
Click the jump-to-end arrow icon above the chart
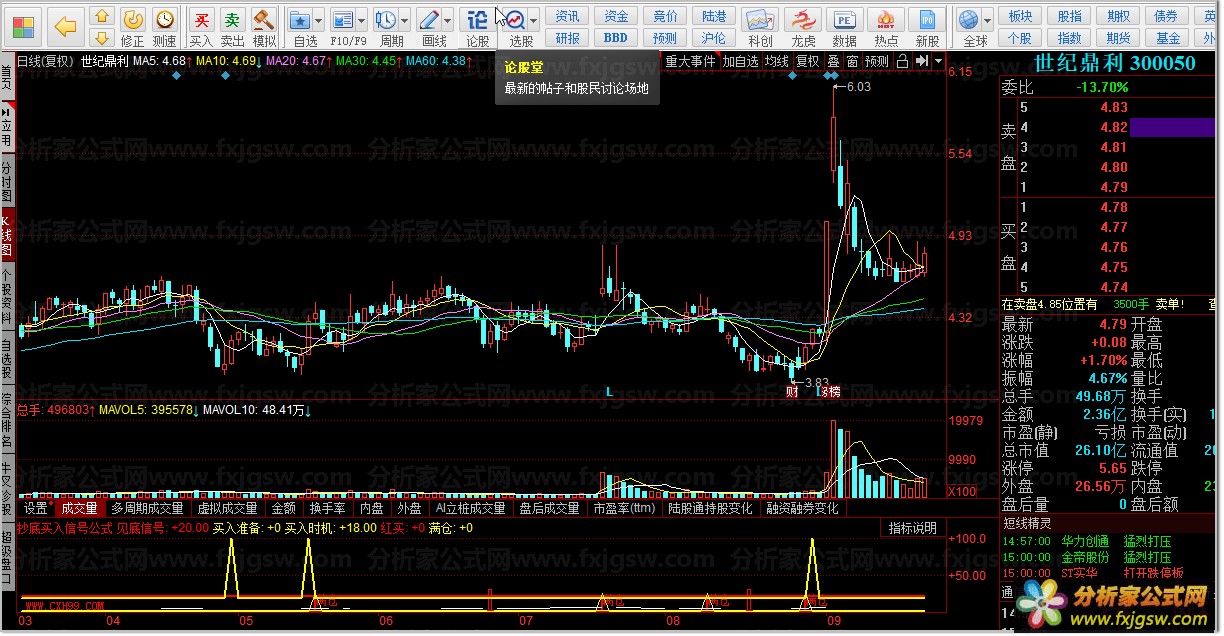point(922,60)
